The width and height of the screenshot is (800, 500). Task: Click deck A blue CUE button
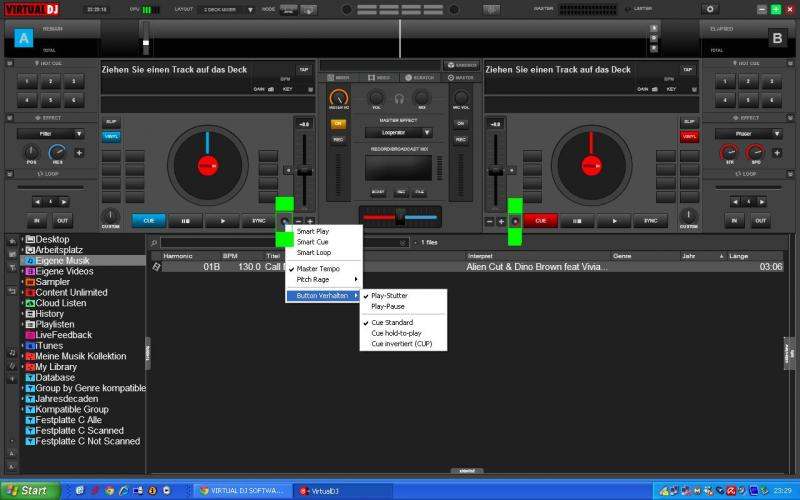148,221
